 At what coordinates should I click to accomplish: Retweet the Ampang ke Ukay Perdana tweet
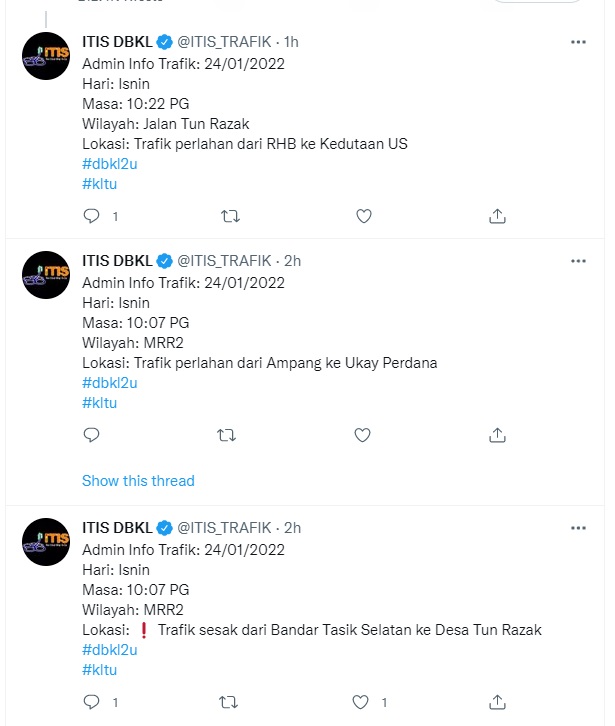click(228, 435)
